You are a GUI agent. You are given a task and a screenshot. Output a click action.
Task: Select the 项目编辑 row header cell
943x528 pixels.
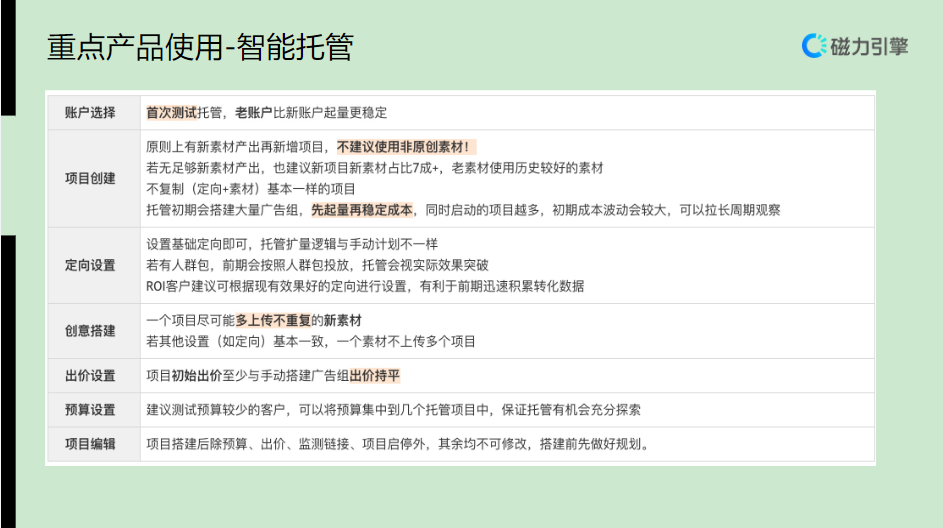coord(91,443)
